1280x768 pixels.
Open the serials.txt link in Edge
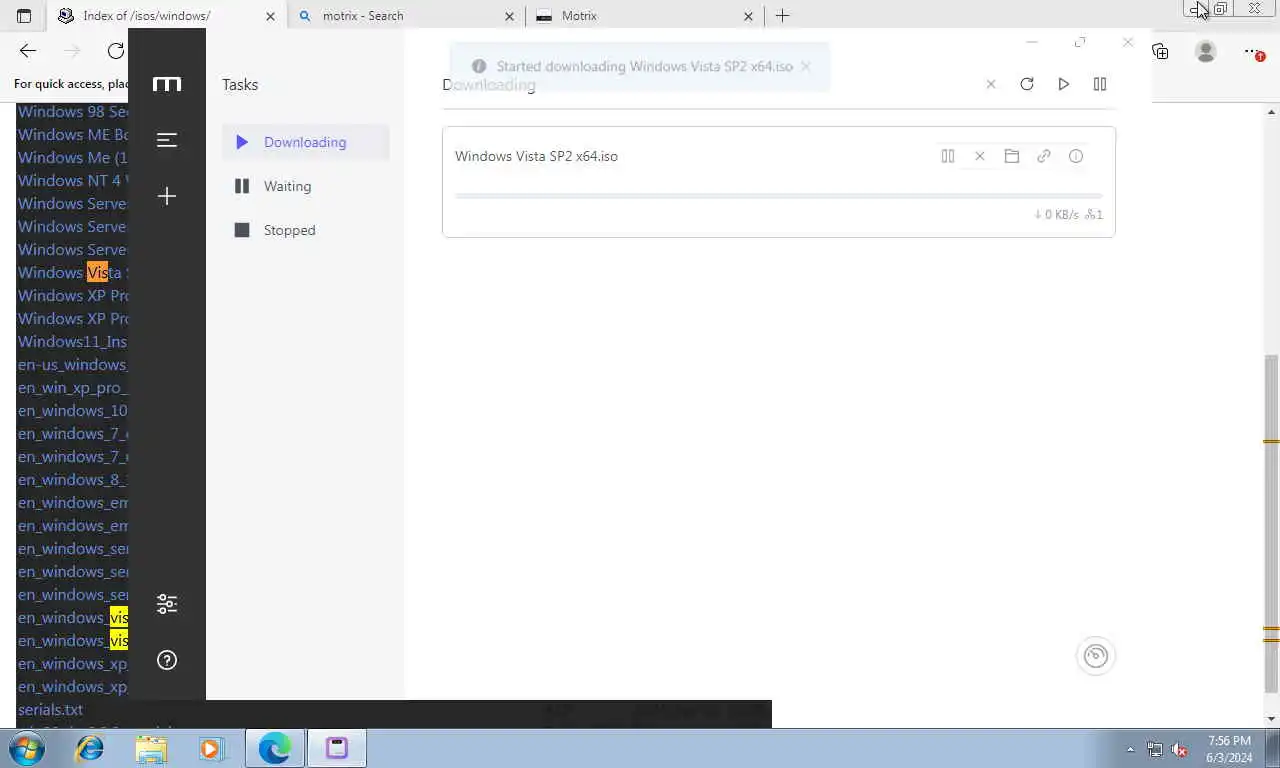coord(50,709)
